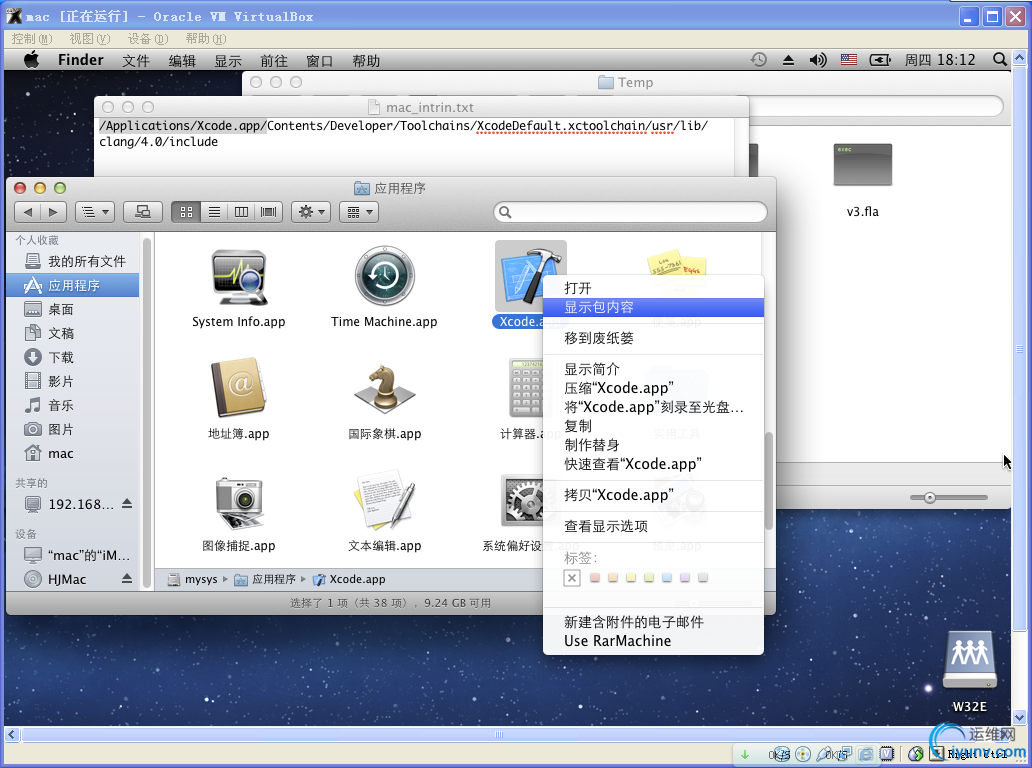Open 桌面 in the Finder sidebar
This screenshot has width=1032, height=768.
click(x=74, y=309)
